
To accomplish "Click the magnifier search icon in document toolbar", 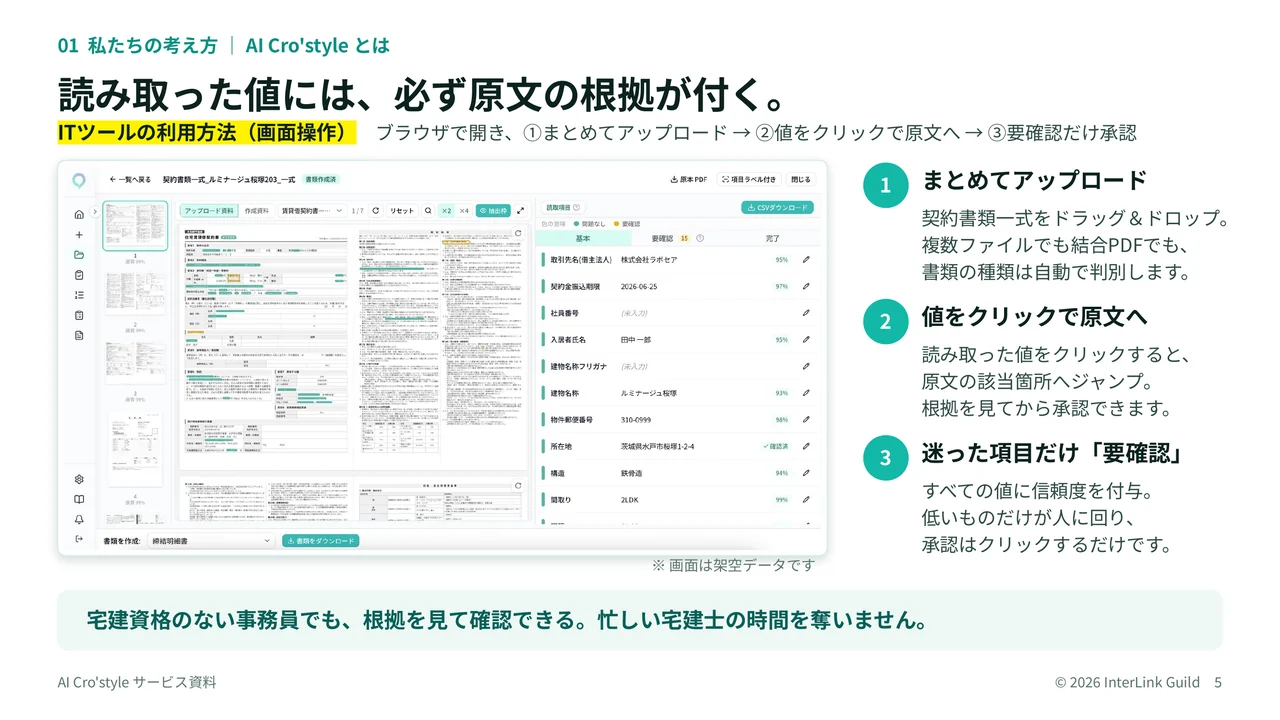I will pos(428,211).
